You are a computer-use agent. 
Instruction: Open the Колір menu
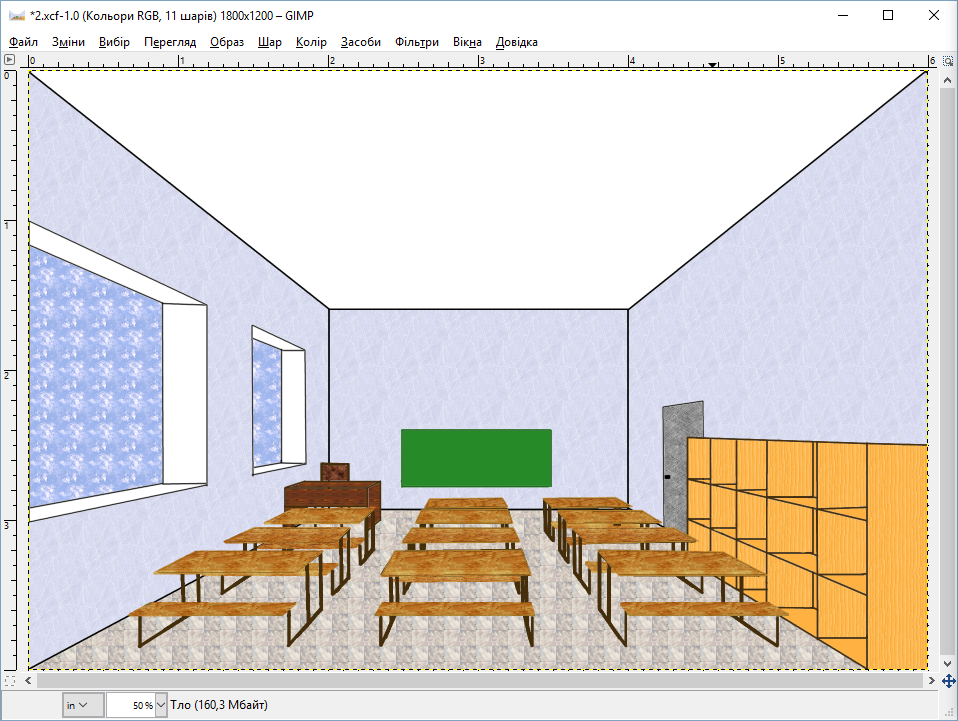311,42
